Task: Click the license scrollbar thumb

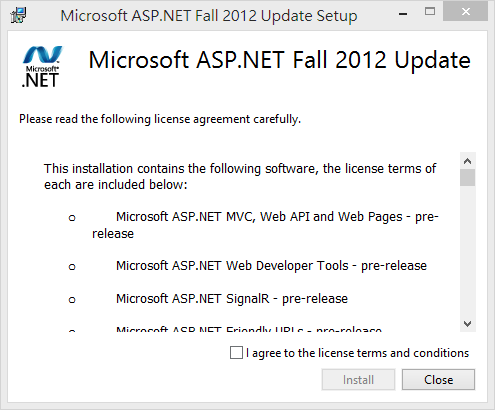Action: (468, 178)
